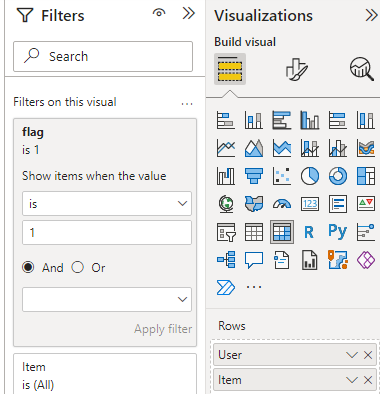
Task: Select Line and stacked column chart
Action: (x=310, y=148)
